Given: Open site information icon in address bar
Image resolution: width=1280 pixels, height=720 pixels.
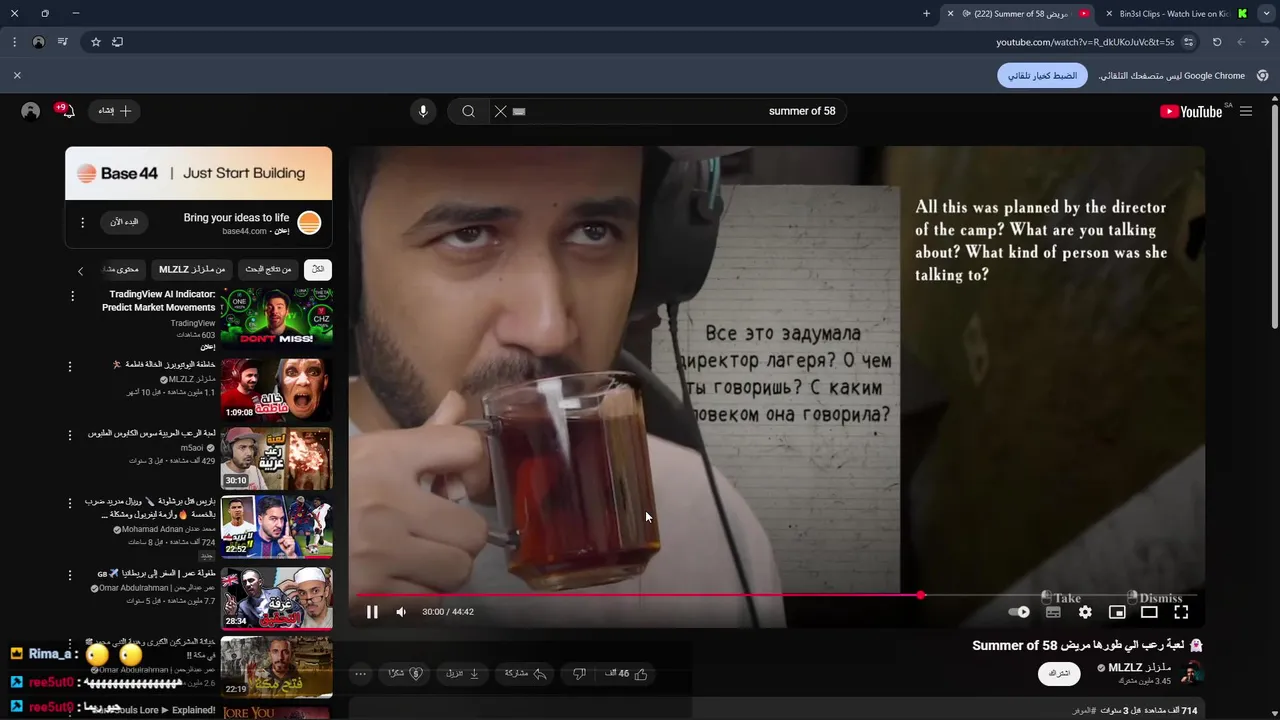Looking at the screenshot, I should pos(1188,42).
